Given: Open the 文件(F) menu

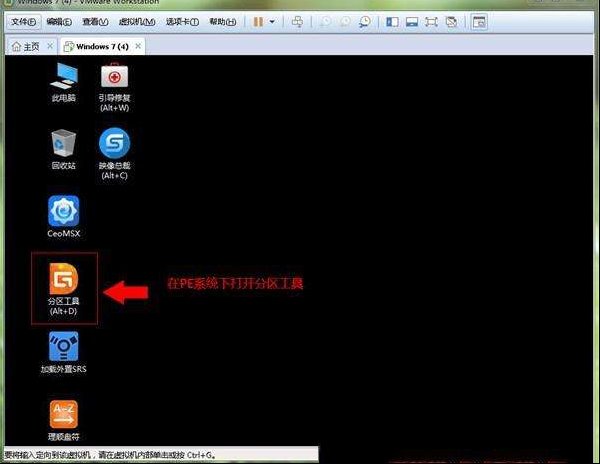Looking at the screenshot, I should (23, 22).
